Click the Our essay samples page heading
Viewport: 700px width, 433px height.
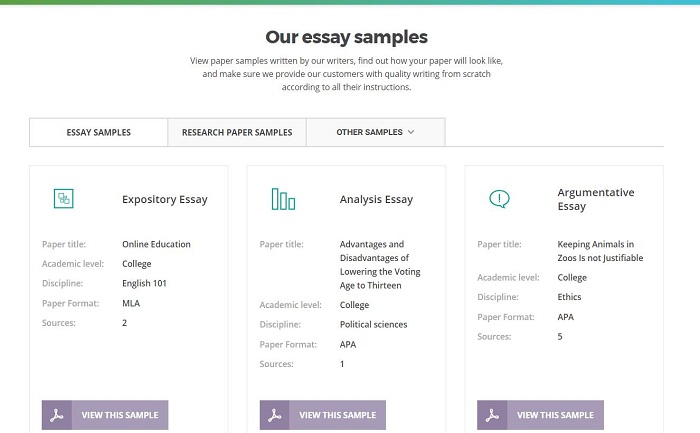coord(346,37)
